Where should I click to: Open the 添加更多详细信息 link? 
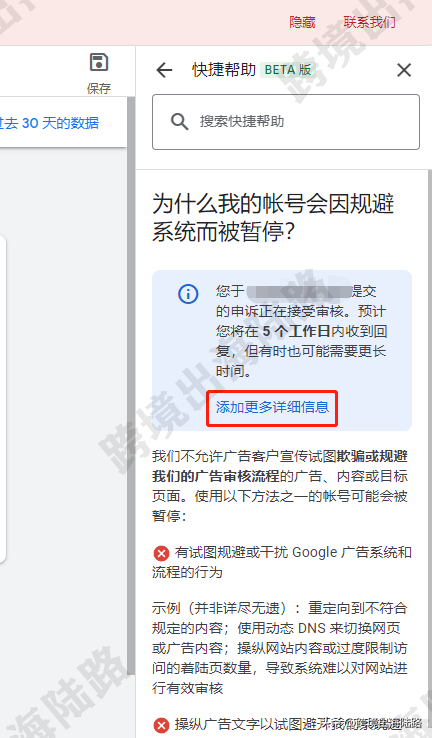pos(272,407)
